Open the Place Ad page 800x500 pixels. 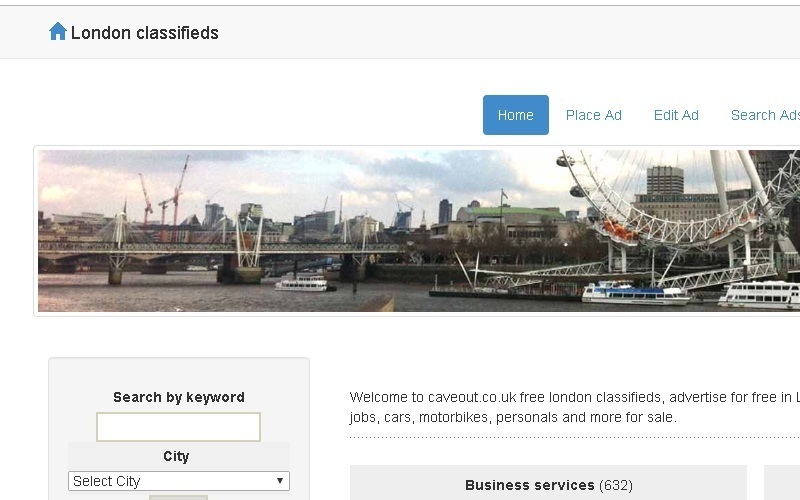coord(593,115)
